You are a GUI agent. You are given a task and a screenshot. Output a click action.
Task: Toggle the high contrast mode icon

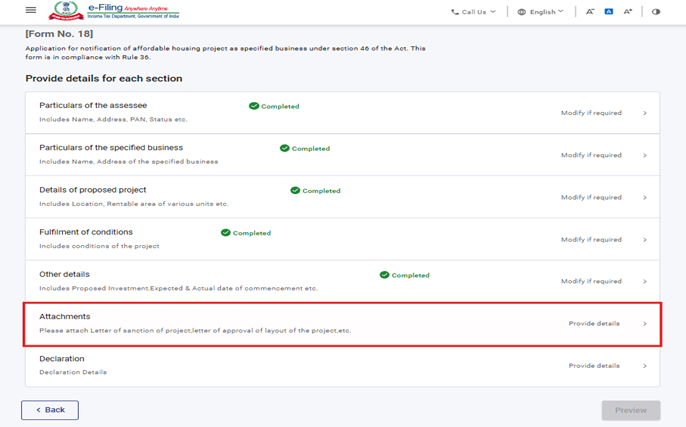point(656,12)
